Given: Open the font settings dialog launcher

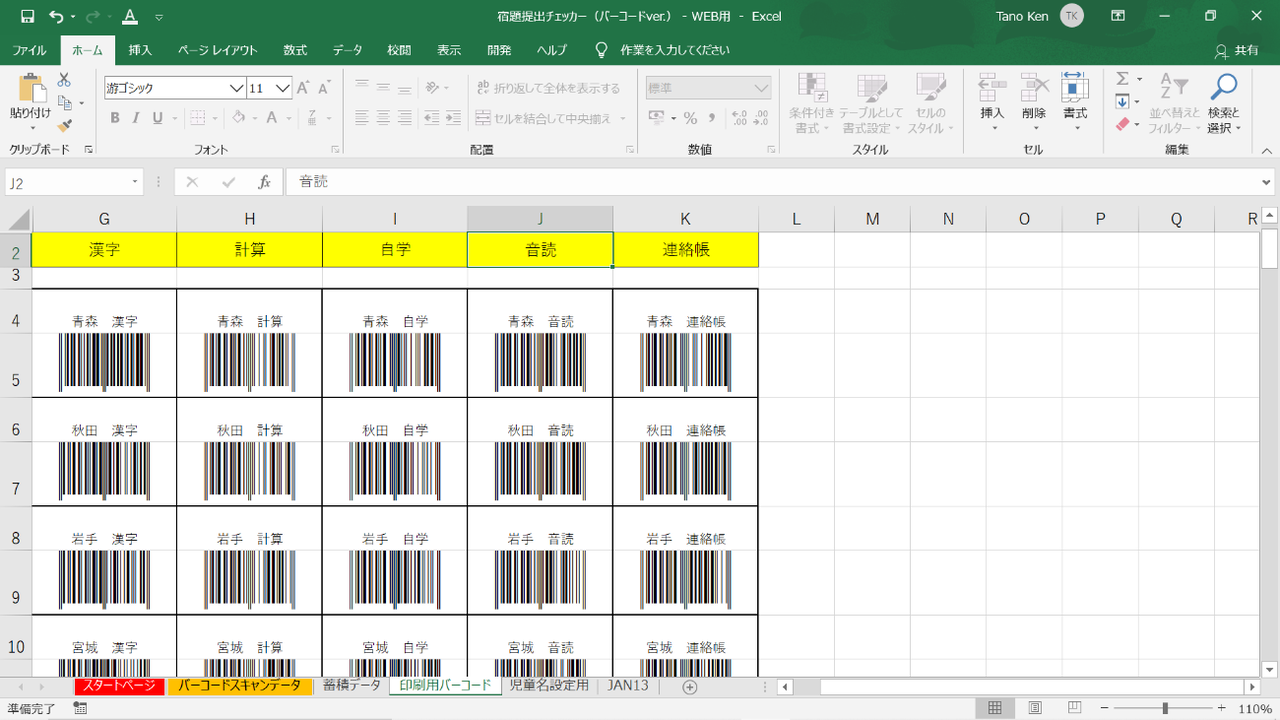Looking at the screenshot, I should coord(334,149).
